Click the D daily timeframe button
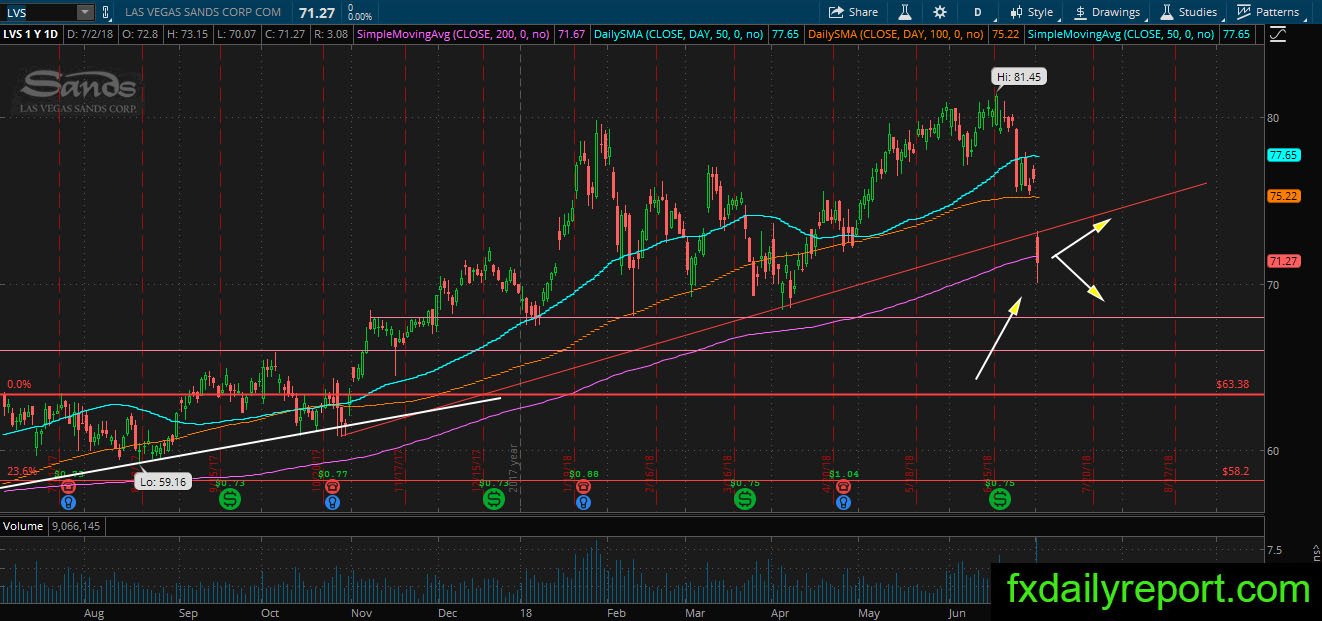1322x621 pixels. [977, 12]
